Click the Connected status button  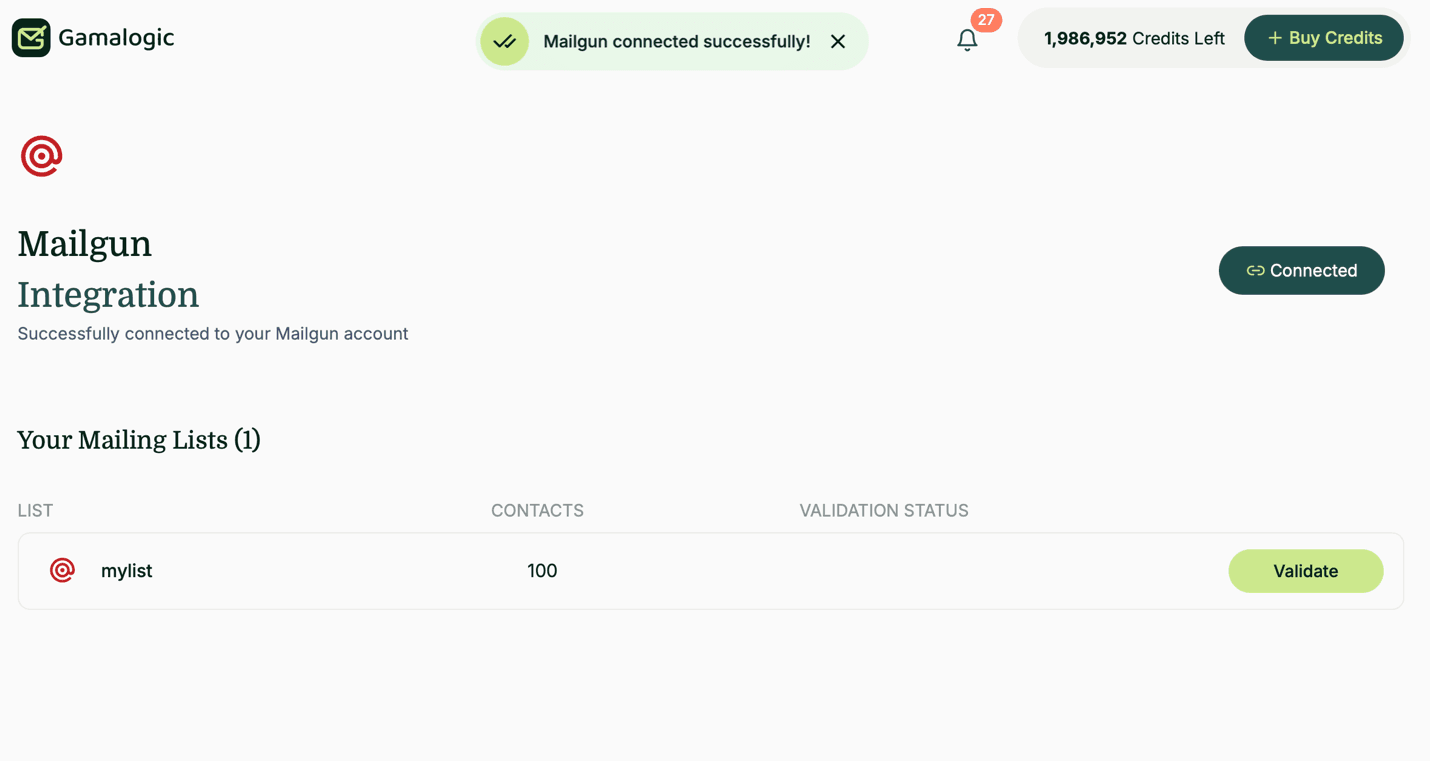(x=1301, y=270)
